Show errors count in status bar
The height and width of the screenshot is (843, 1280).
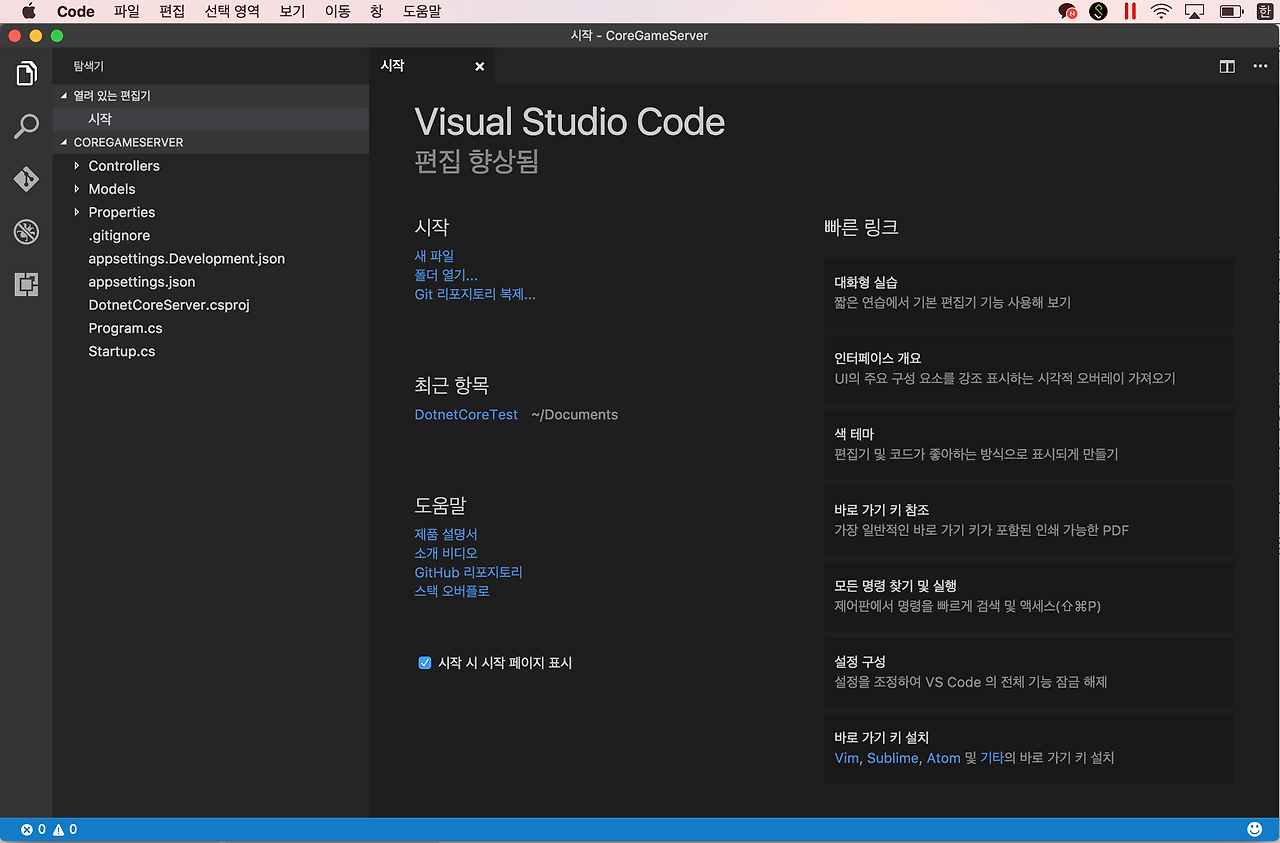click(33, 829)
